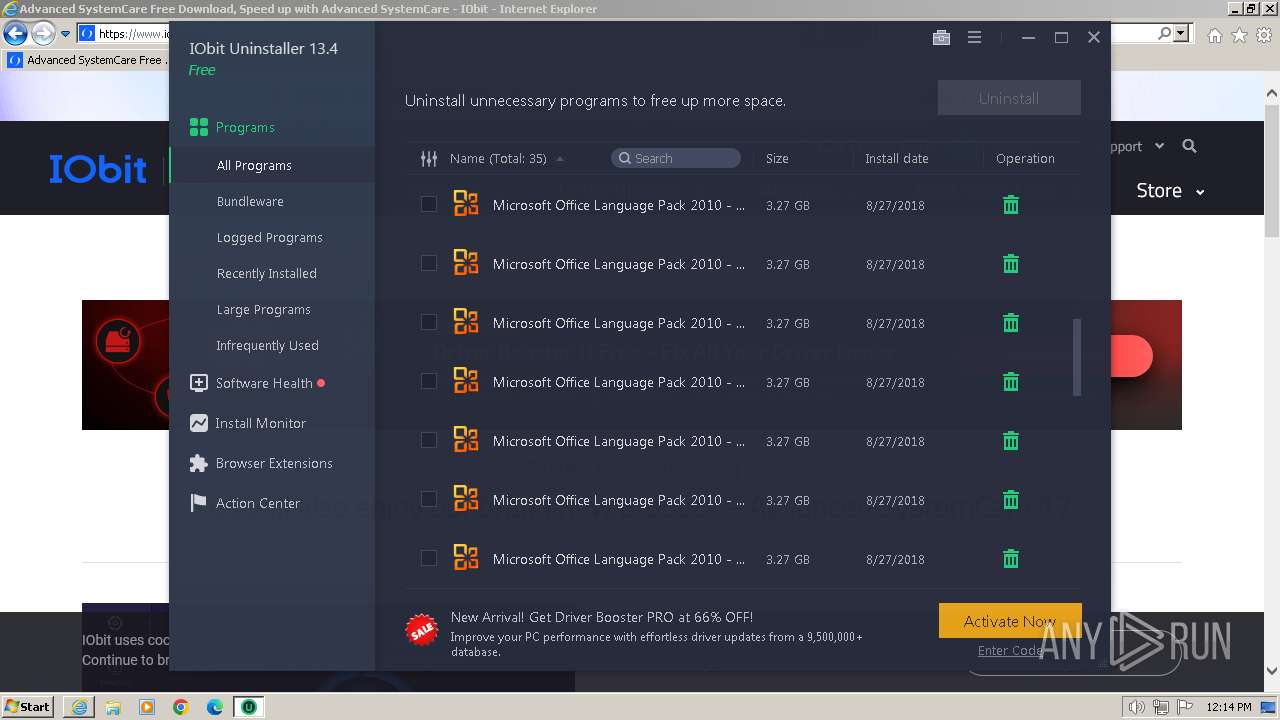Click the trash icon of the bottom listed program

(1011, 559)
